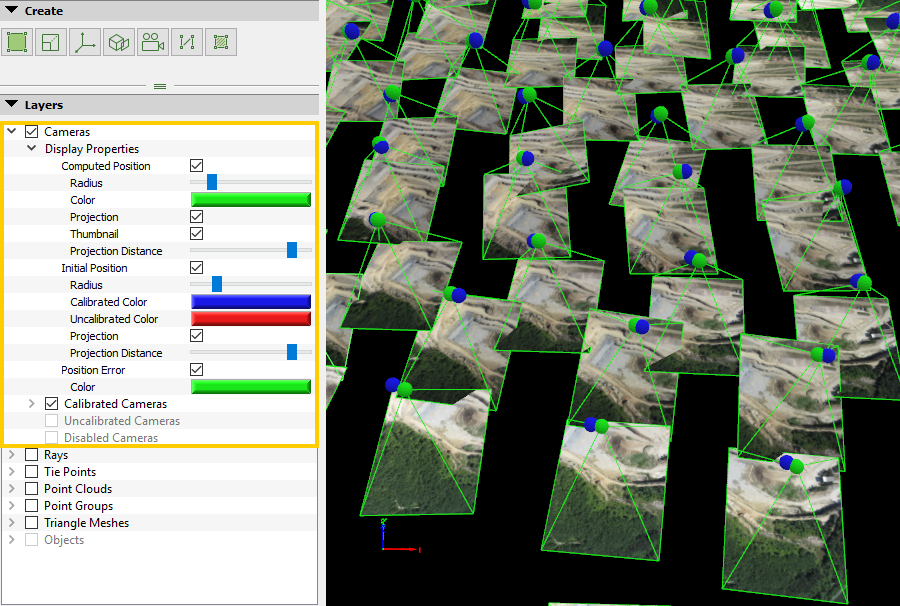
Task: Create a new 3D box object
Action: click(118, 41)
